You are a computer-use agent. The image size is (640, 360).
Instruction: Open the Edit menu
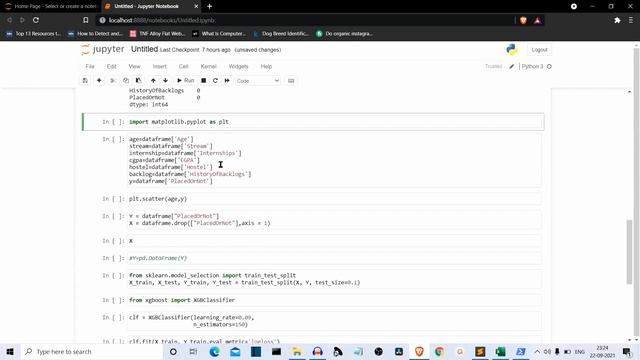111,67
